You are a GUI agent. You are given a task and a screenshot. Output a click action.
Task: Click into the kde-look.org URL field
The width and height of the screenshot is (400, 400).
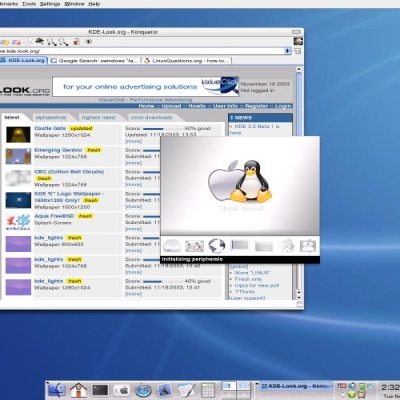pos(142,51)
